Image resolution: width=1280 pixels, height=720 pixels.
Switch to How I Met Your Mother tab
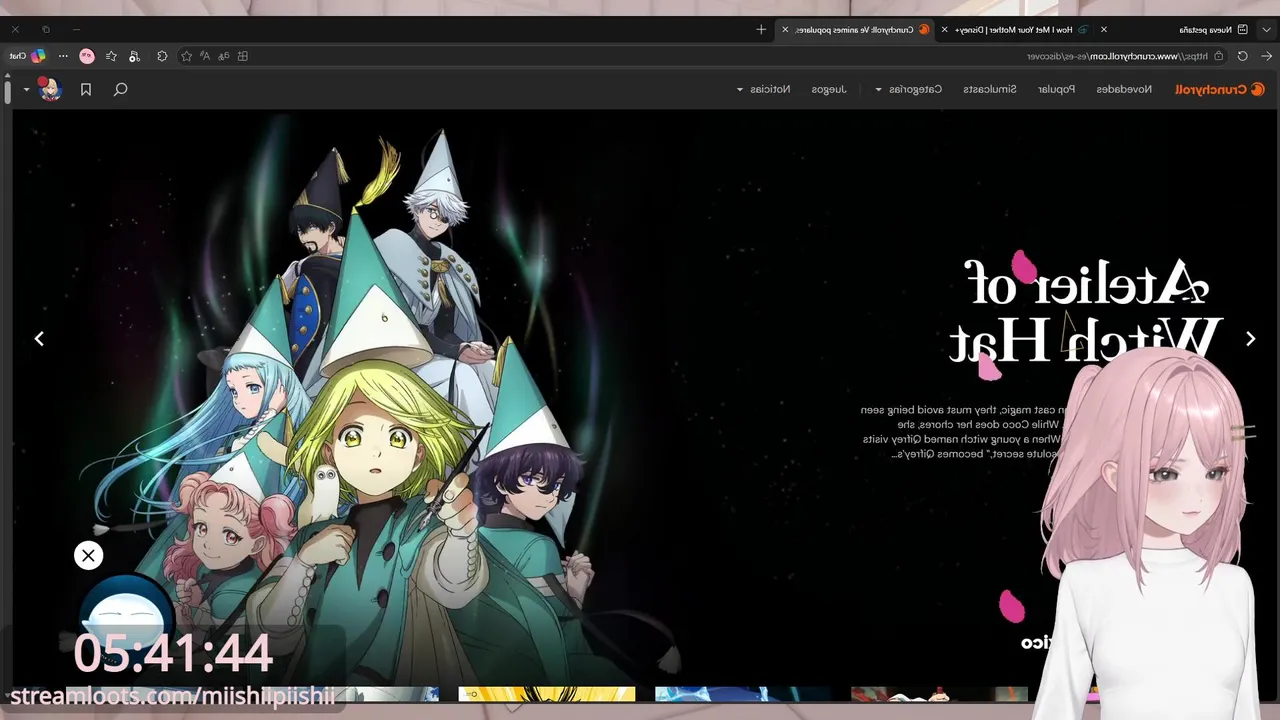click(x=1020, y=29)
